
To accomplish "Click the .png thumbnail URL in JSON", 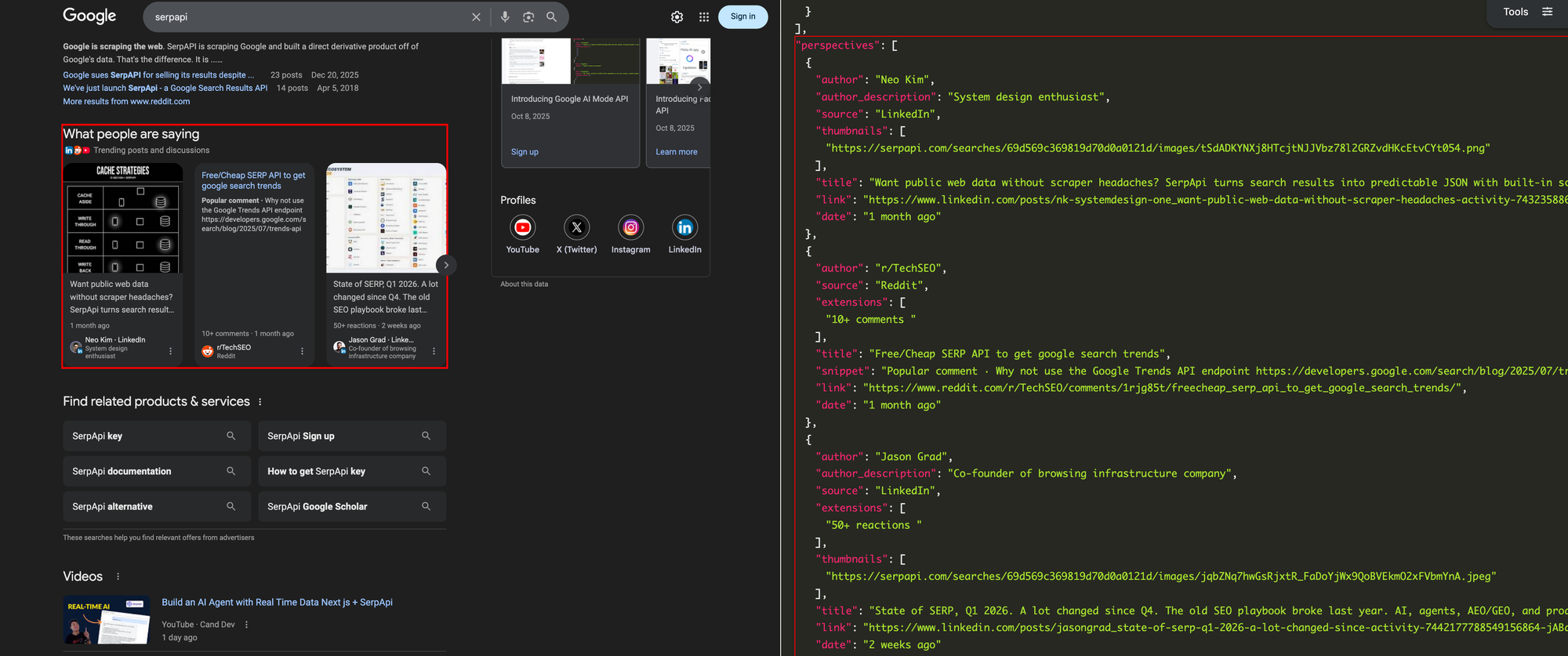I will 1158,148.
